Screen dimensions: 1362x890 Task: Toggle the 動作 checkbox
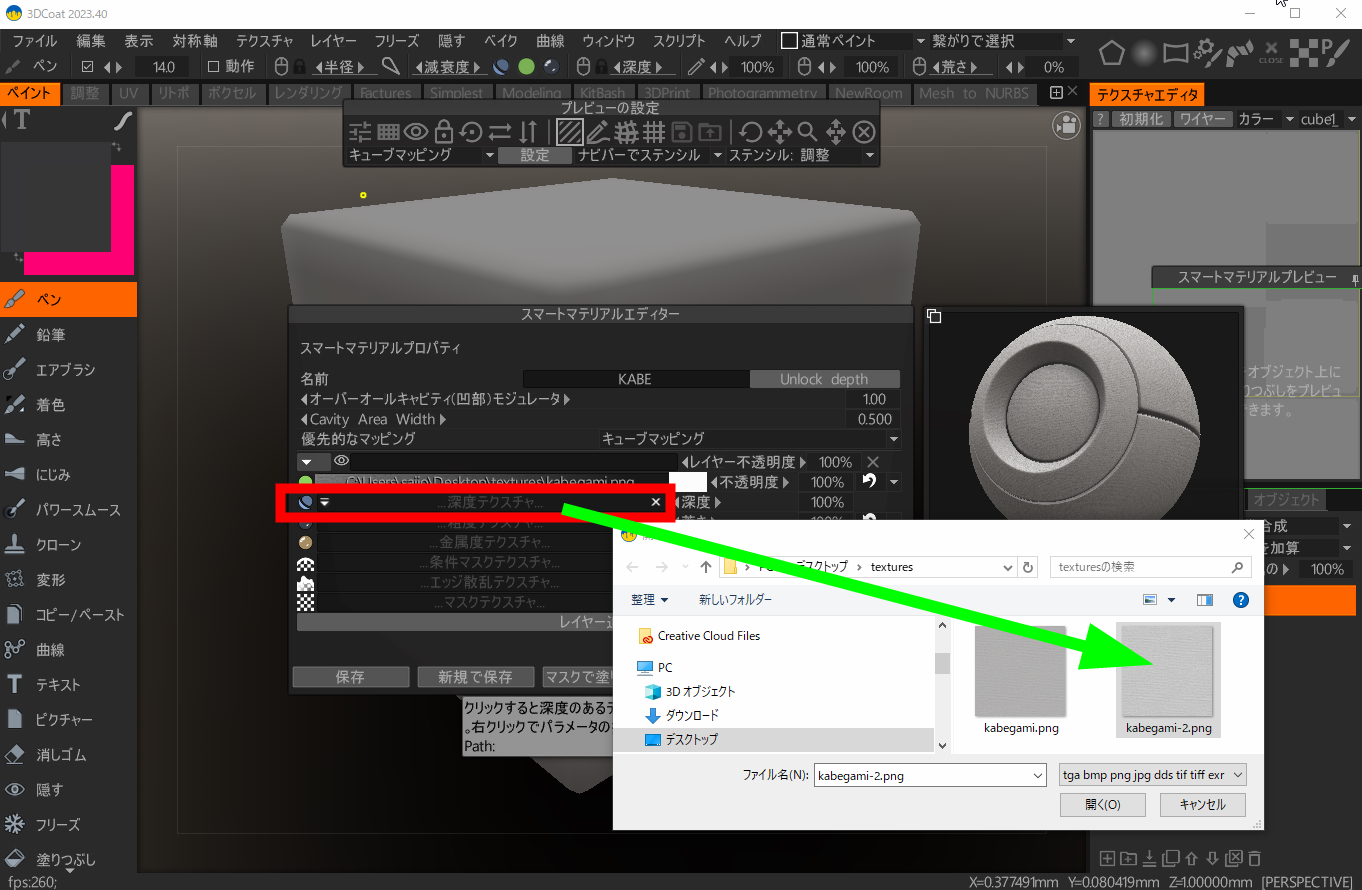point(213,67)
